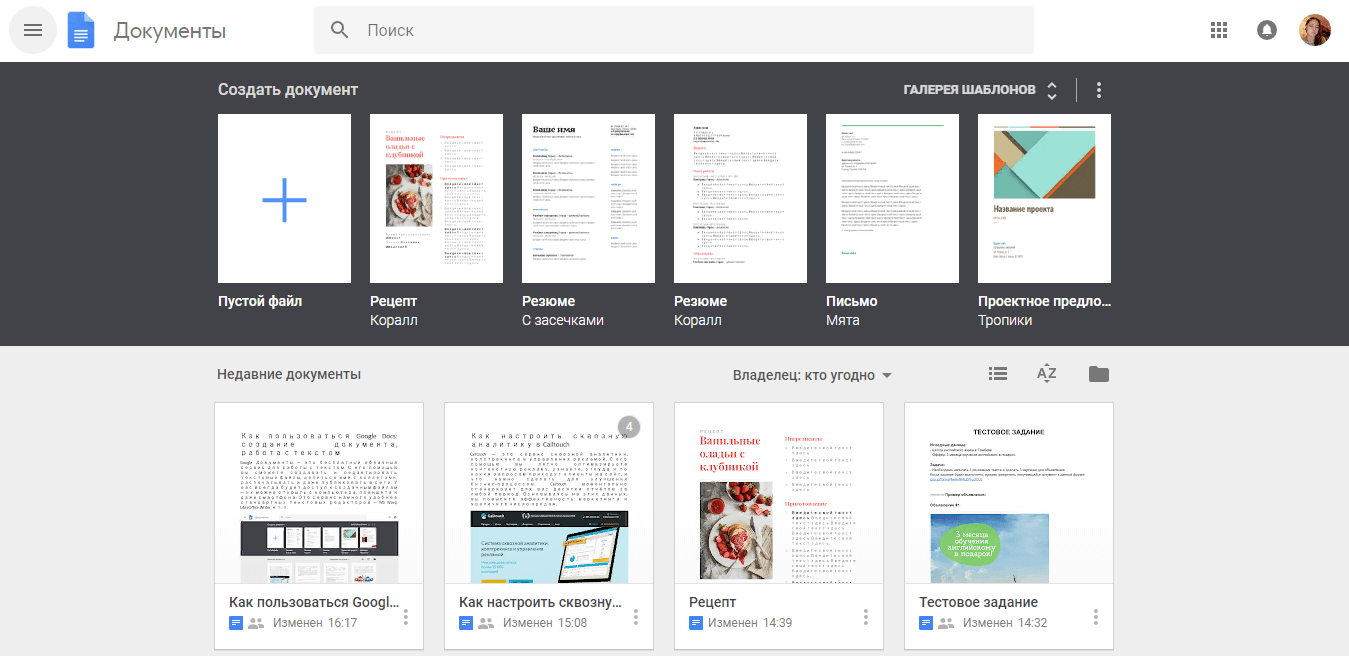
Task: Open your profile account avatar
Action: pos(1315,30)
